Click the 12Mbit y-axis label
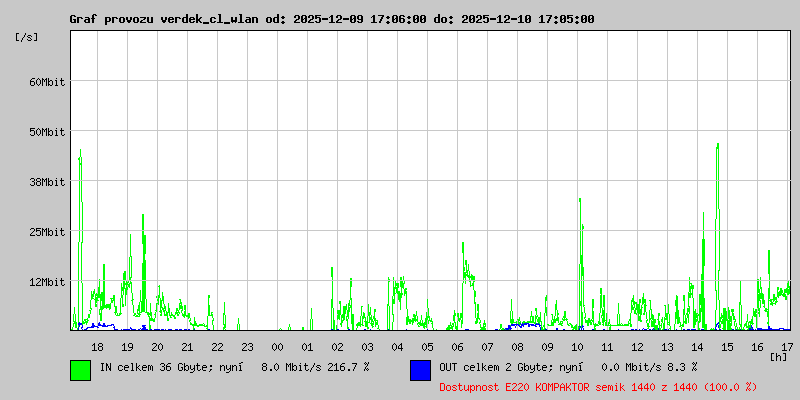This screenshot has width=800, height=400. pos(46,282)
